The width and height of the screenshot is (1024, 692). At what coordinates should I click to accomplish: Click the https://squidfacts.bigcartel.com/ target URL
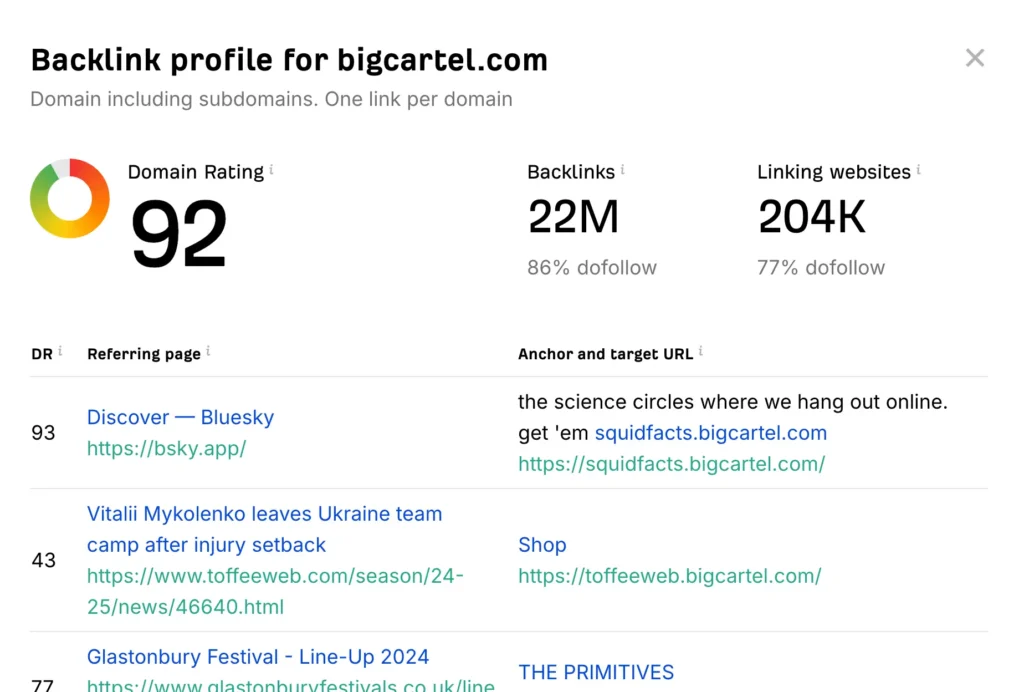(672, 464)
